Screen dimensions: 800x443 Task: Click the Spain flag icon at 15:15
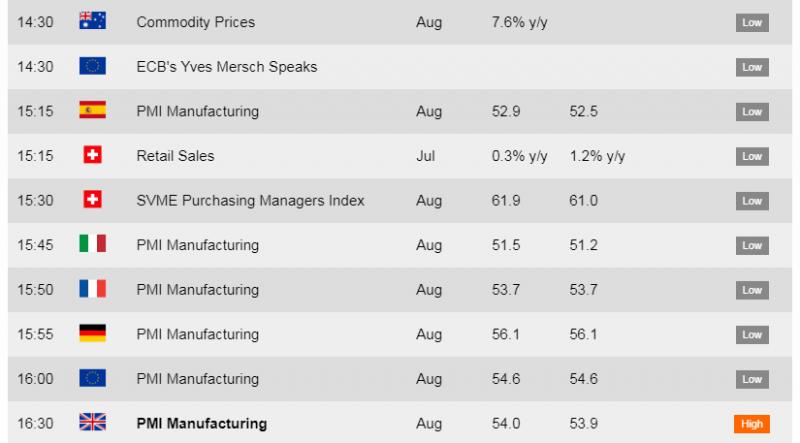92,110
